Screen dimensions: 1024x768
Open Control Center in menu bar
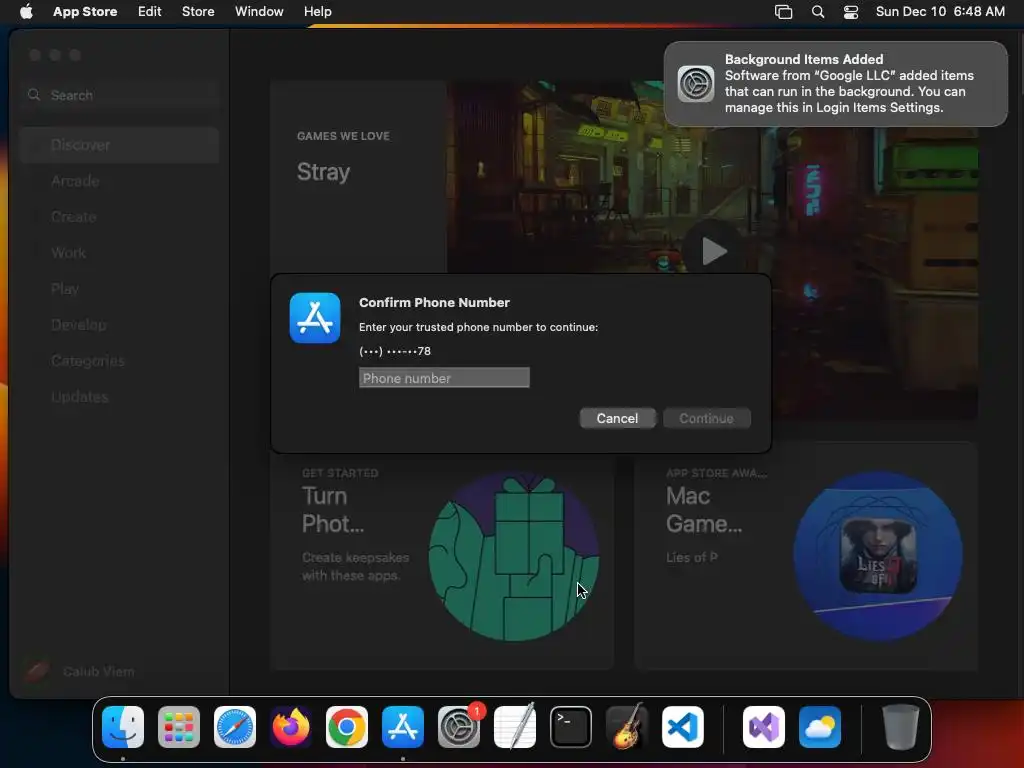click(851, 12)
